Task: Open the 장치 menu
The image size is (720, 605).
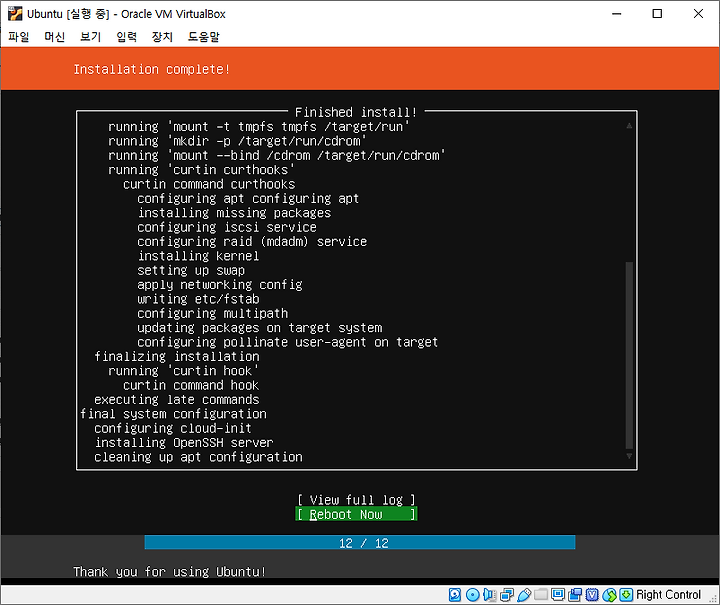Action: click(162, 37)
